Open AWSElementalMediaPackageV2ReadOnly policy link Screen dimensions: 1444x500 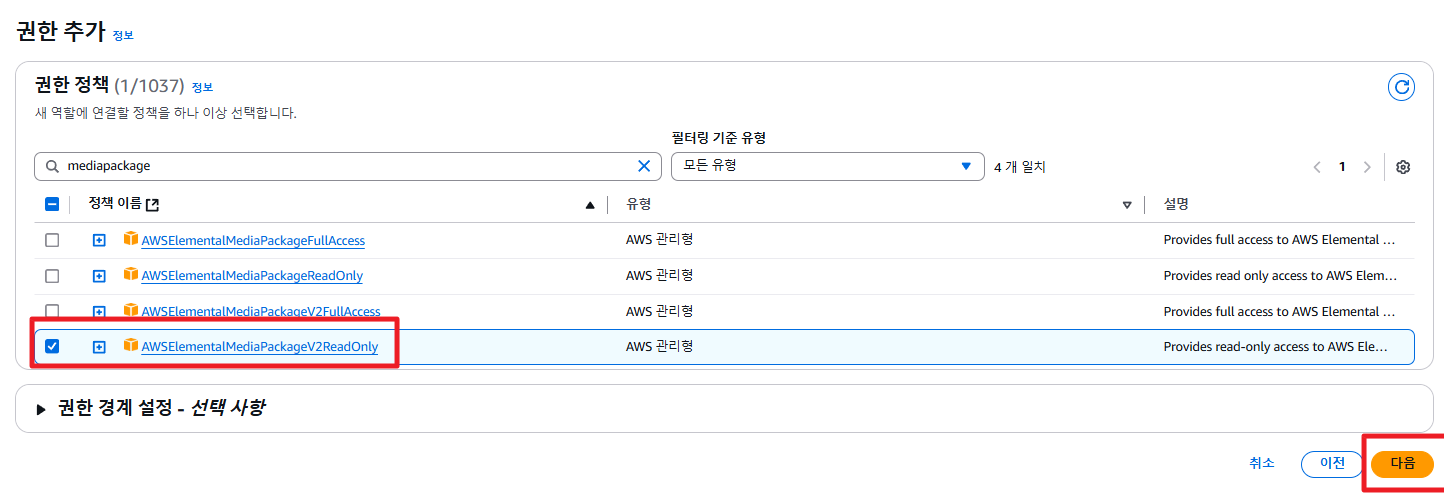pos(260,347)
